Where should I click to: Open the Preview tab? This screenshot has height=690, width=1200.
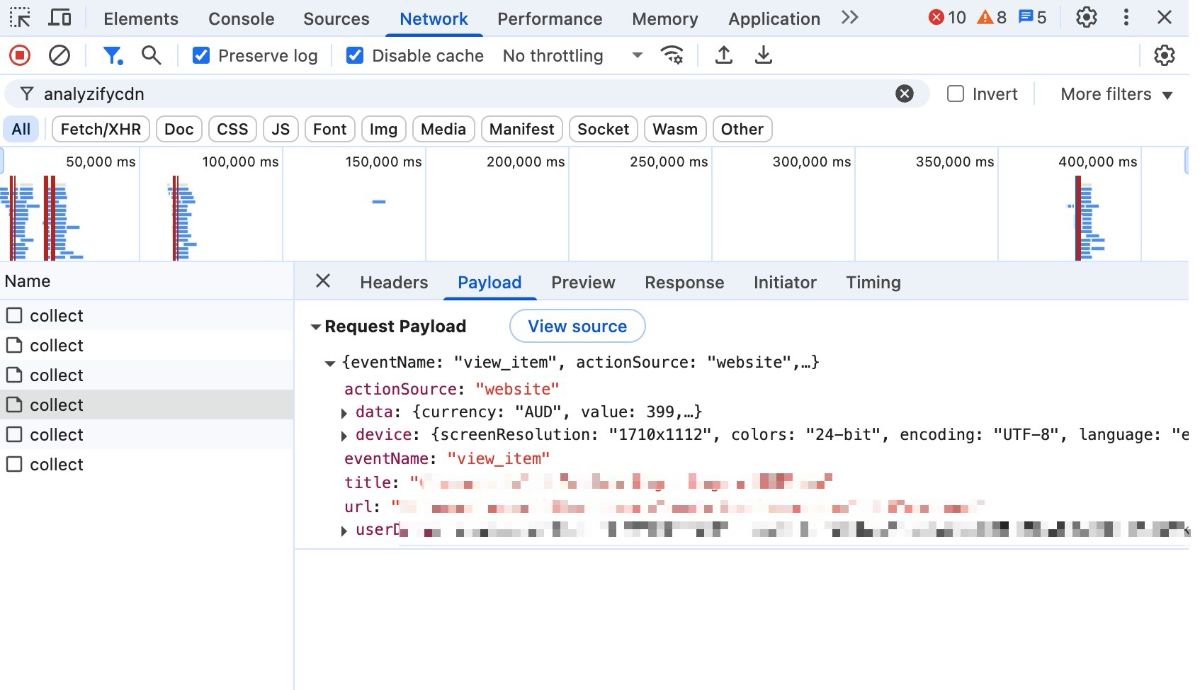click(x=583, y=282)
